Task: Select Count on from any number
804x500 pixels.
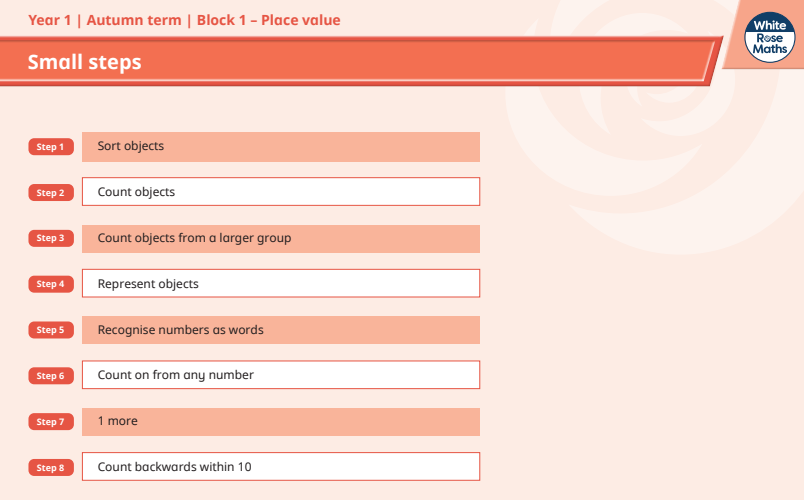Action: [280, 375]
